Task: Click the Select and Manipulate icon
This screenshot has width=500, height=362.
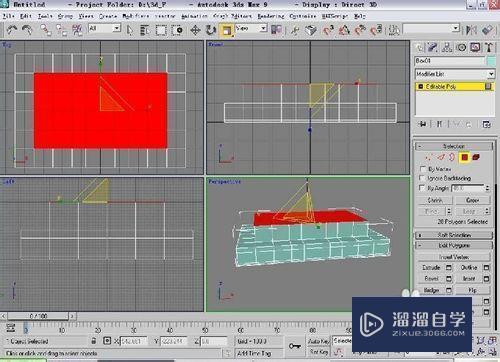Action: 295,30
